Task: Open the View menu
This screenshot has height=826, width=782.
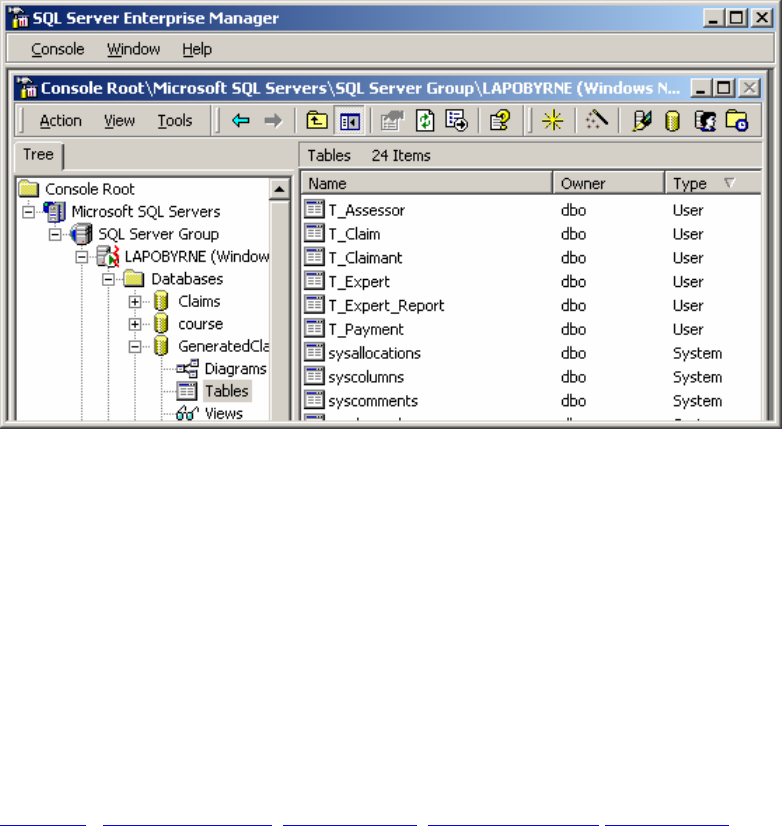Action: (119, 121)
